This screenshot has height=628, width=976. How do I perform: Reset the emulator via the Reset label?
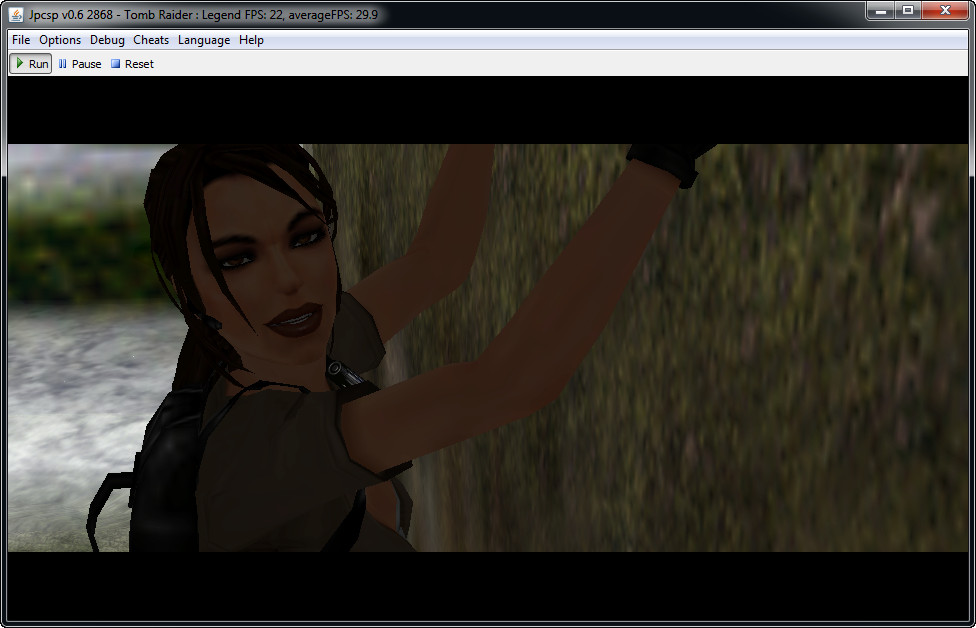pyautogui.click(x=139, y=64)
